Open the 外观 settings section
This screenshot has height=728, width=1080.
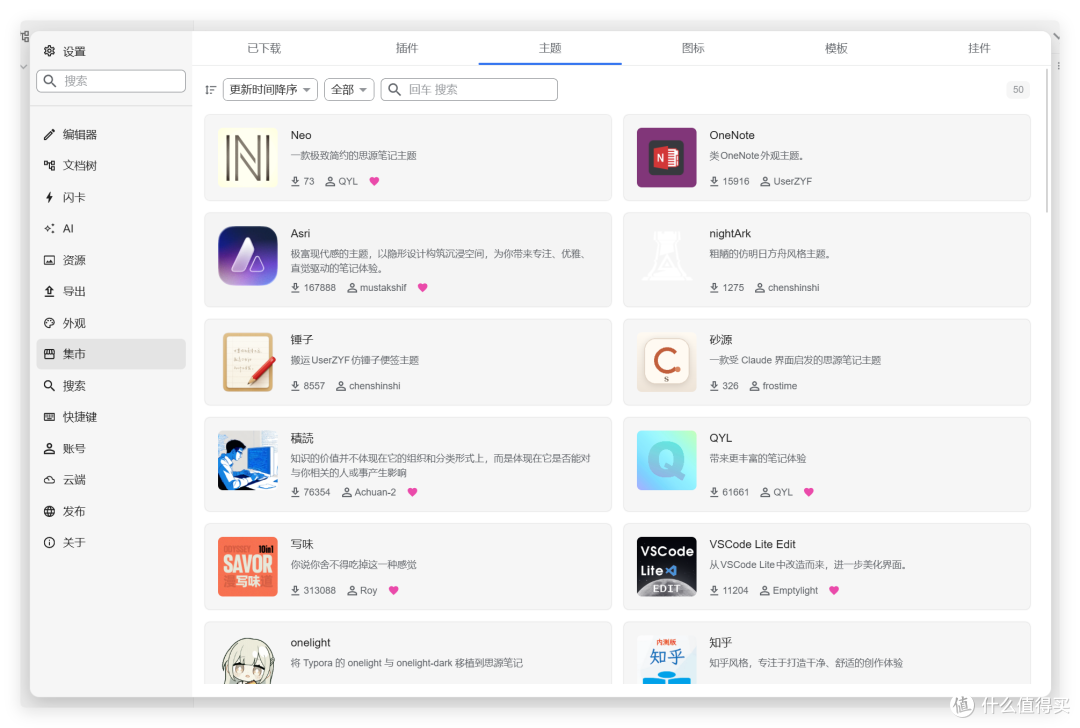tap(111, 323)
